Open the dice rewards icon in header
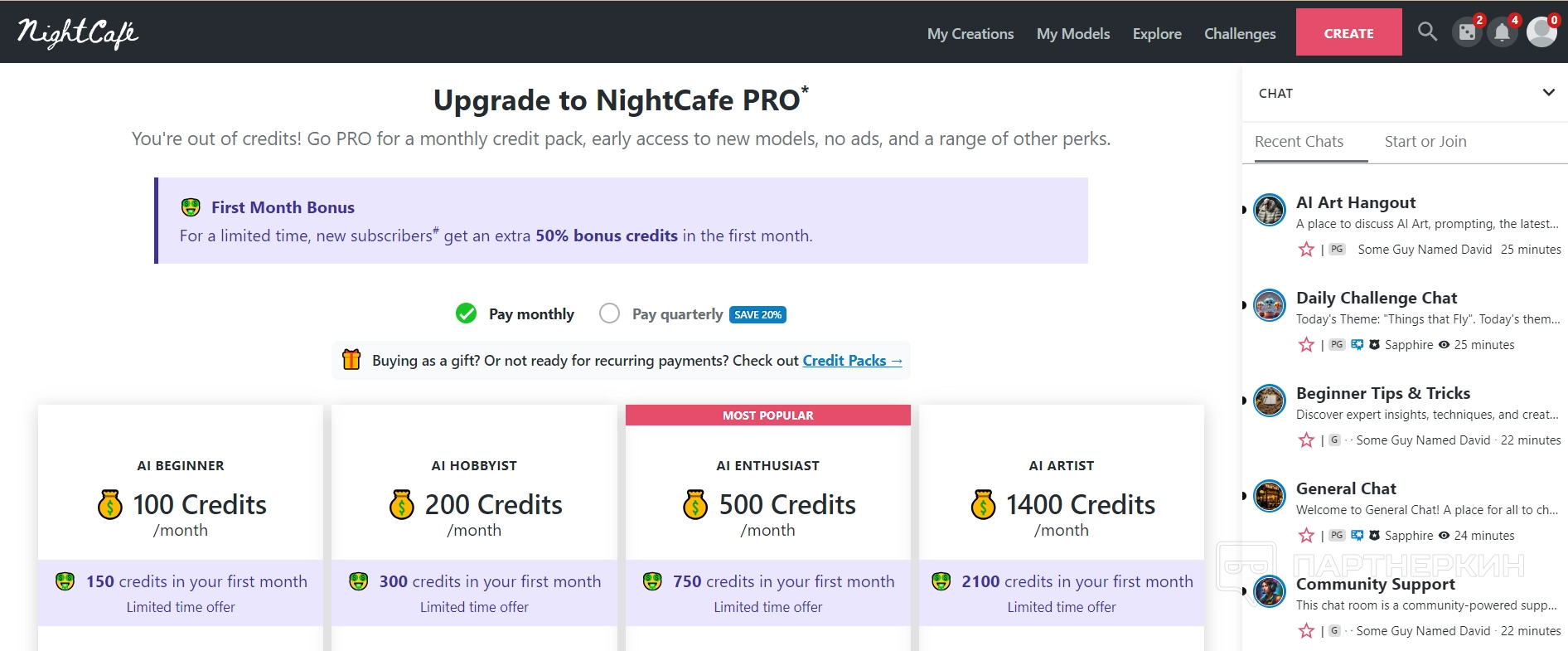Image resolution: width=1568 pixels, height=651 pixels. click(x=1467, y=32)
